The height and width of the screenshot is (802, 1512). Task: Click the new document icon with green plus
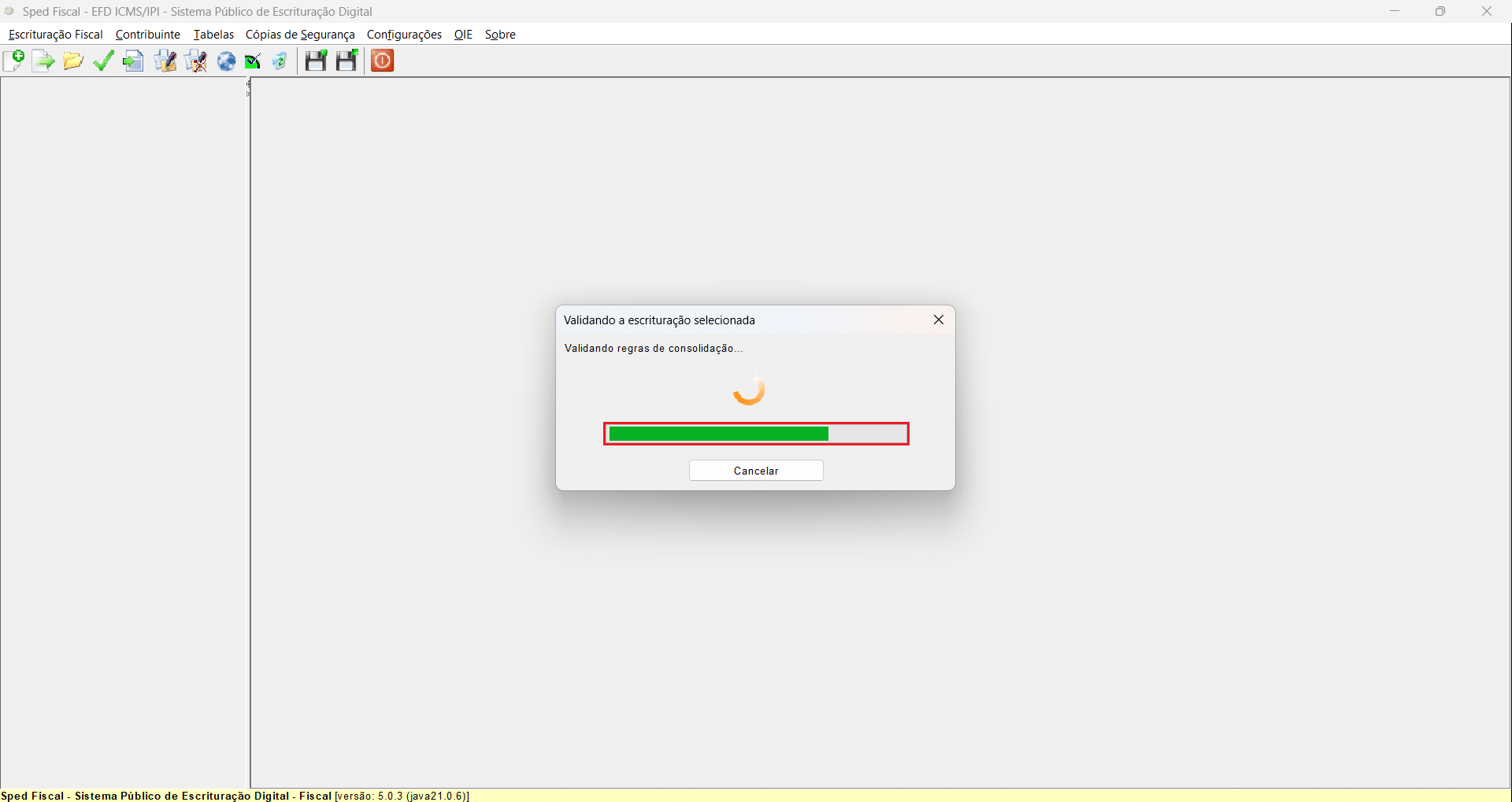click(14, 61)
